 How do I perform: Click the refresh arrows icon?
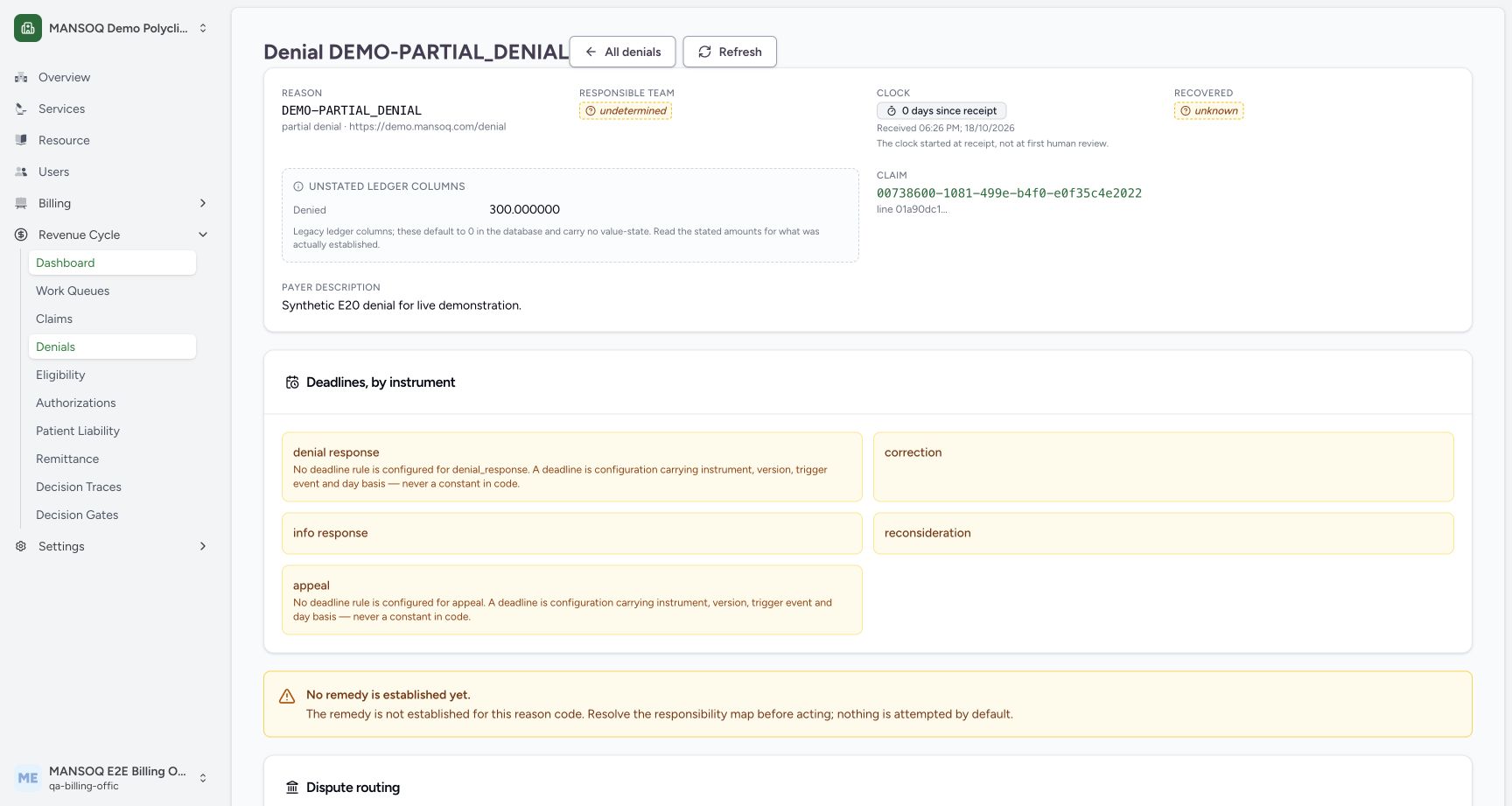(704, 52)
